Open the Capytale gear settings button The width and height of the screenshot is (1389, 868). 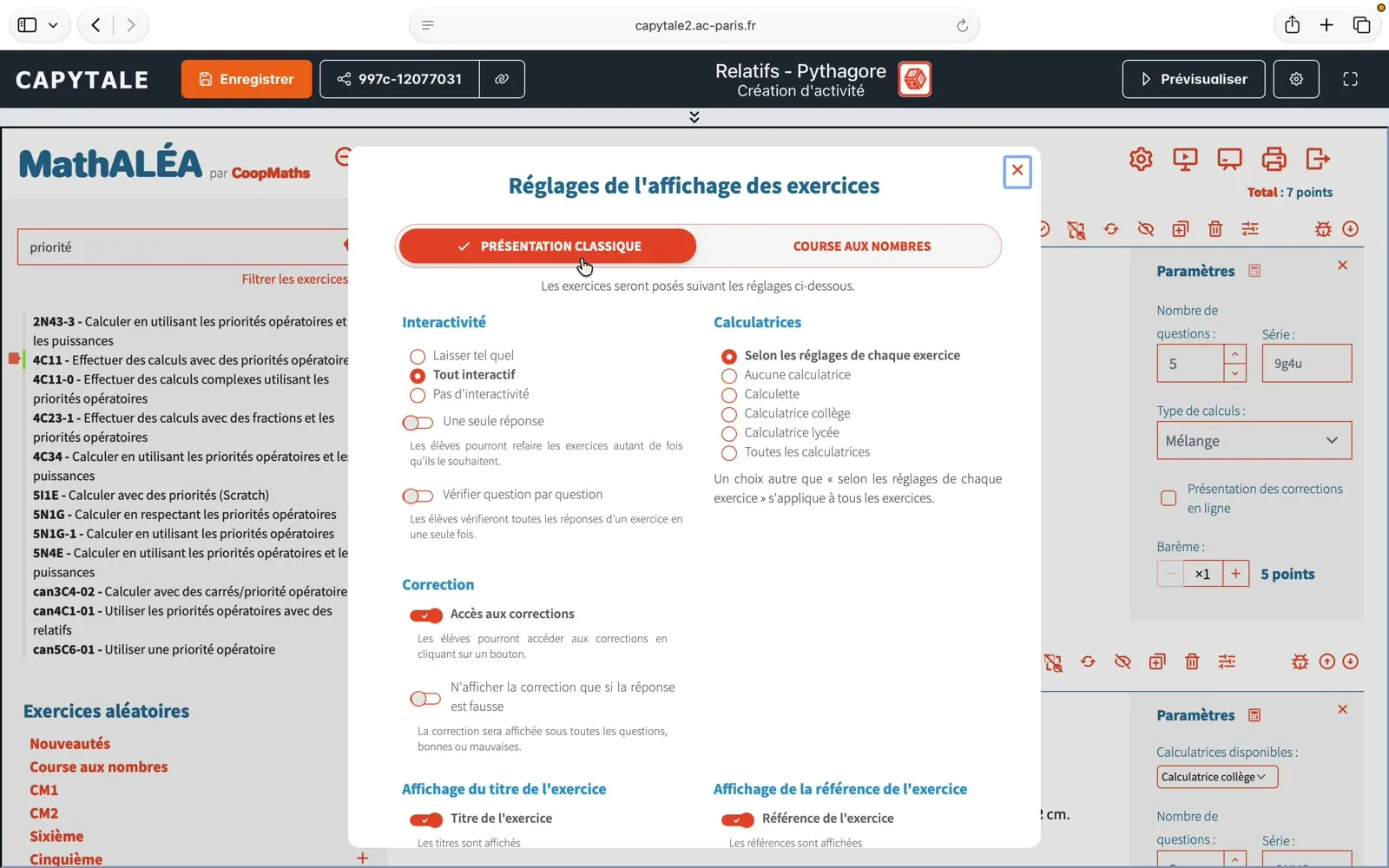click(x=1296, y=79)
